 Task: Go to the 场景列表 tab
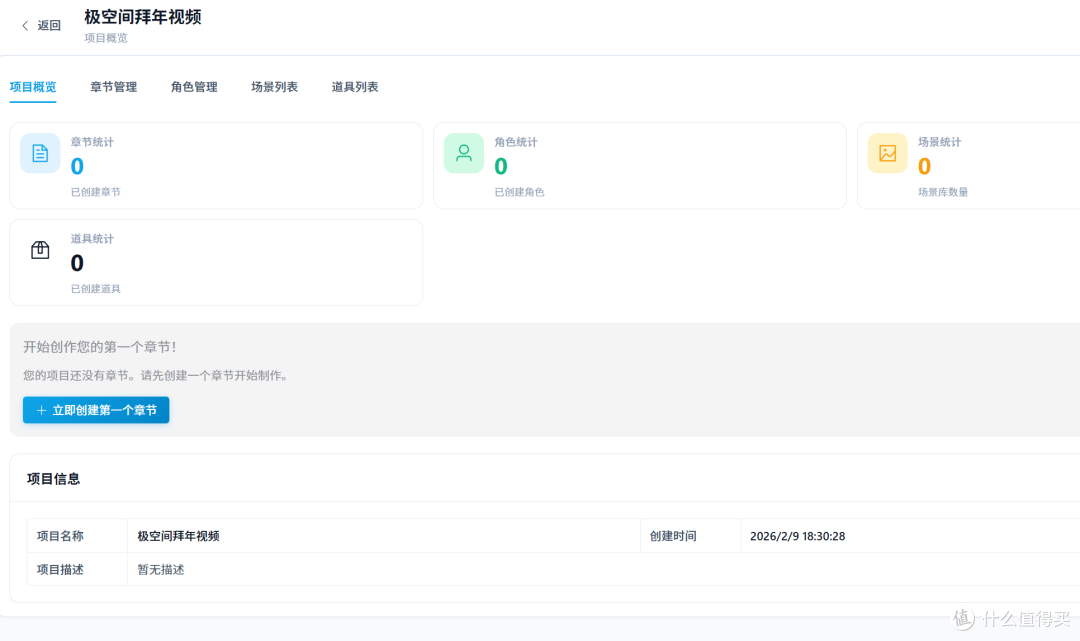coord(275,87)
